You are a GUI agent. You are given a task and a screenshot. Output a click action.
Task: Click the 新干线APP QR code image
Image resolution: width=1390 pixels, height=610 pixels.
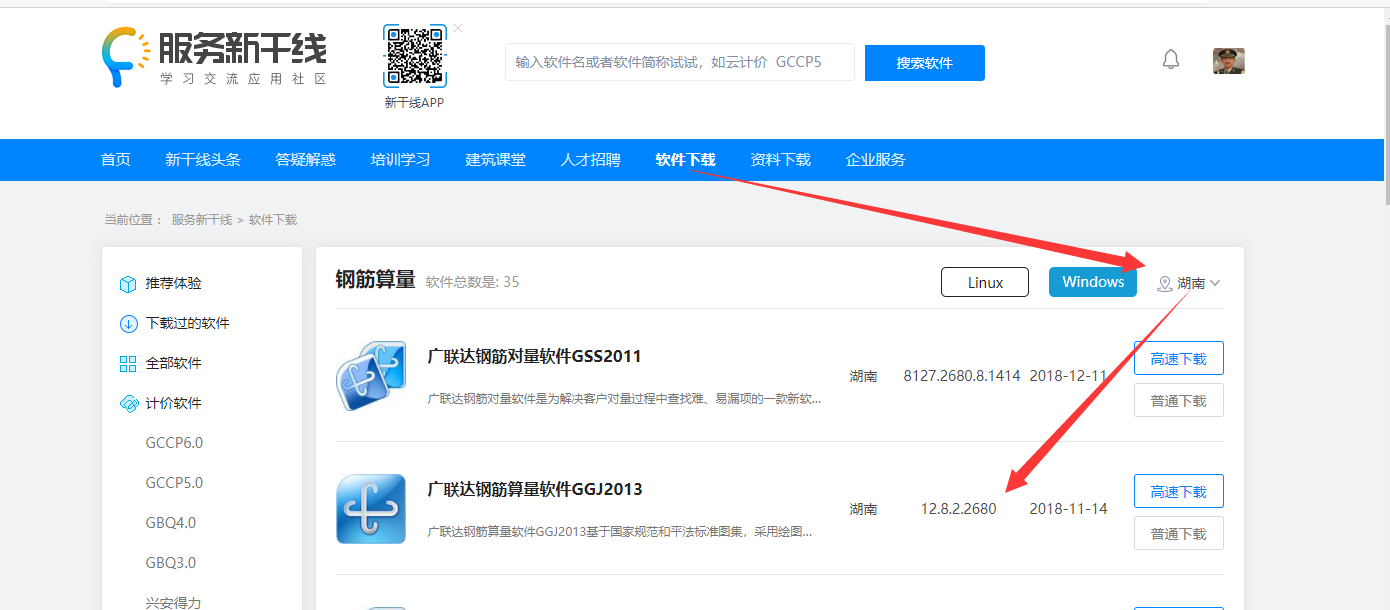point(414,57)
